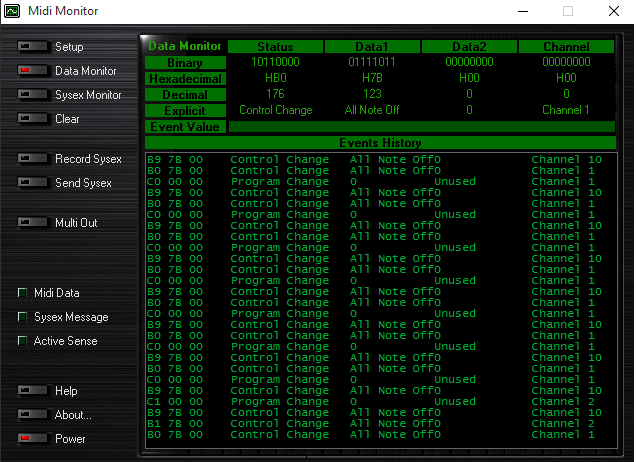Click the Explicit row label
Screen dimensions: 637x462
[185, 111]
